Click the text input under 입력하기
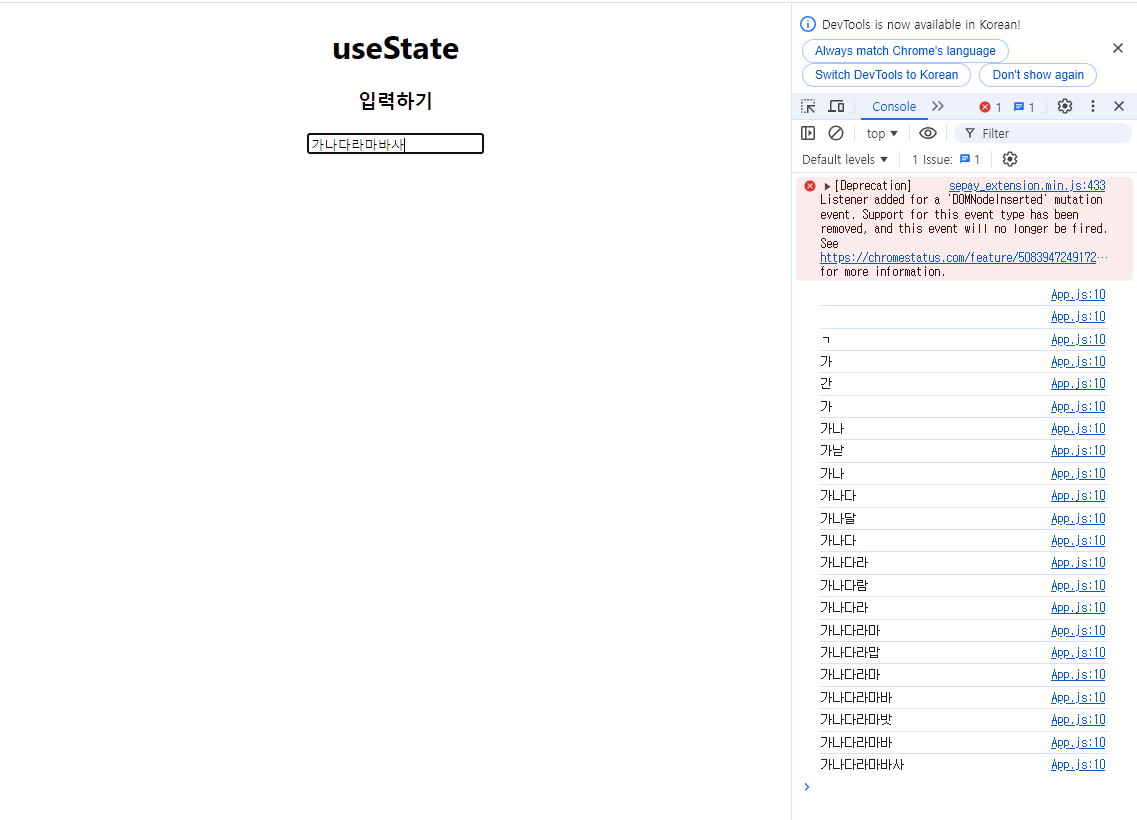The width and height of the screenshot is (1137, 820). click(x=395, y=143)
